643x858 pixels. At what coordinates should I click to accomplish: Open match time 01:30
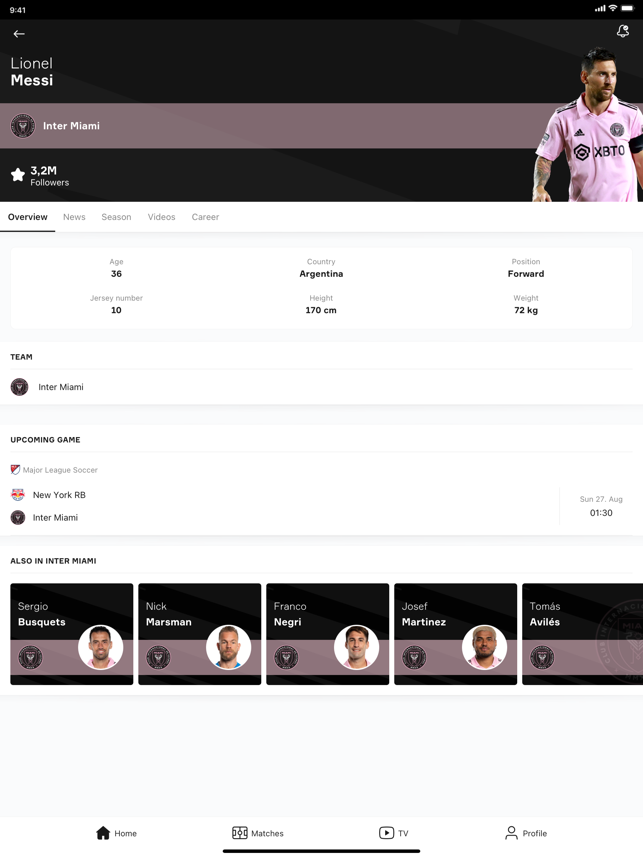pos(601,513)
